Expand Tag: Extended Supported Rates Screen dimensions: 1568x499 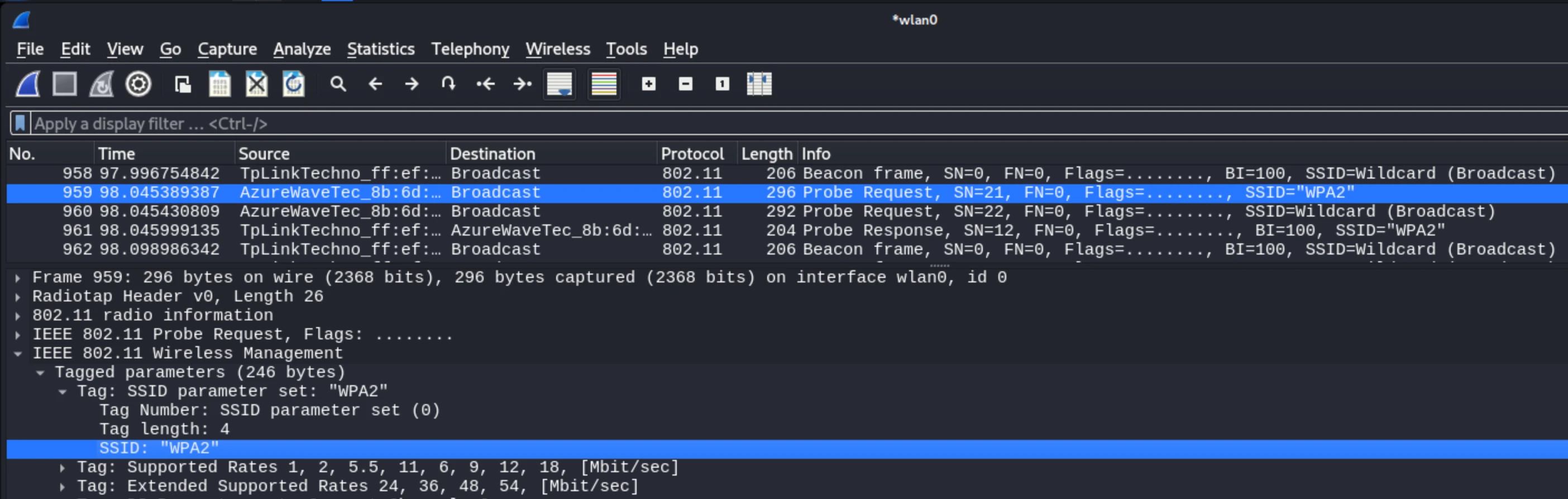63,486
